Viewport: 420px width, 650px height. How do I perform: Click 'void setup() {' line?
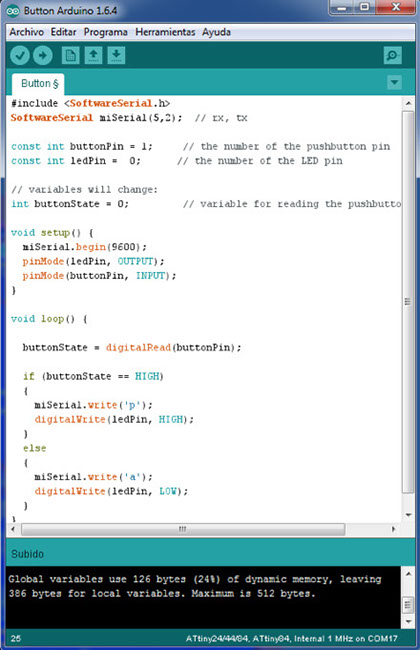click(52, 233)
